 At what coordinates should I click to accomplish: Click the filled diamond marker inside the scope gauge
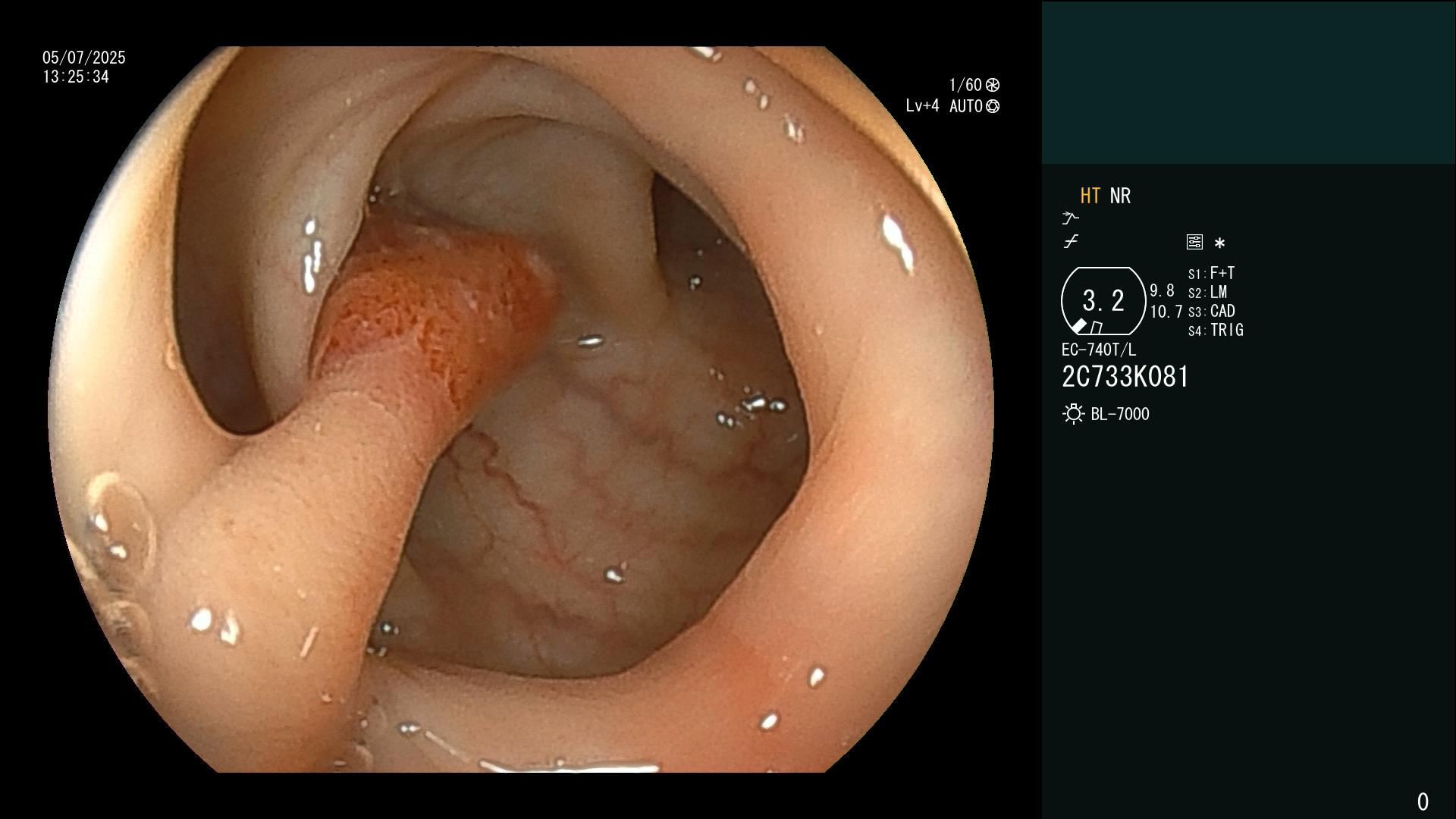(x=1078, y=326)
